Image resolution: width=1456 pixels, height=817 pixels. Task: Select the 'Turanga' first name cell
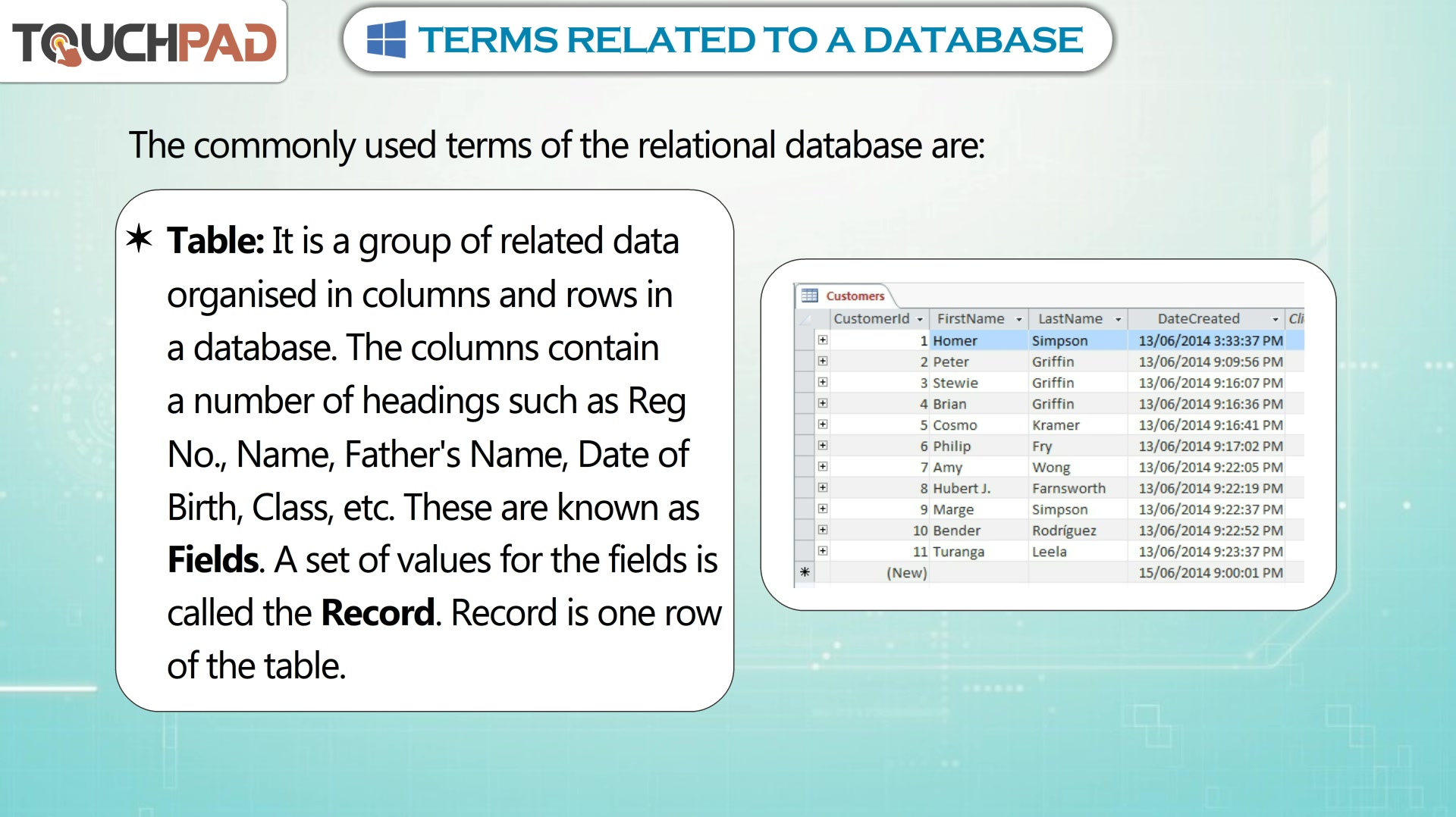coord(978,552)
